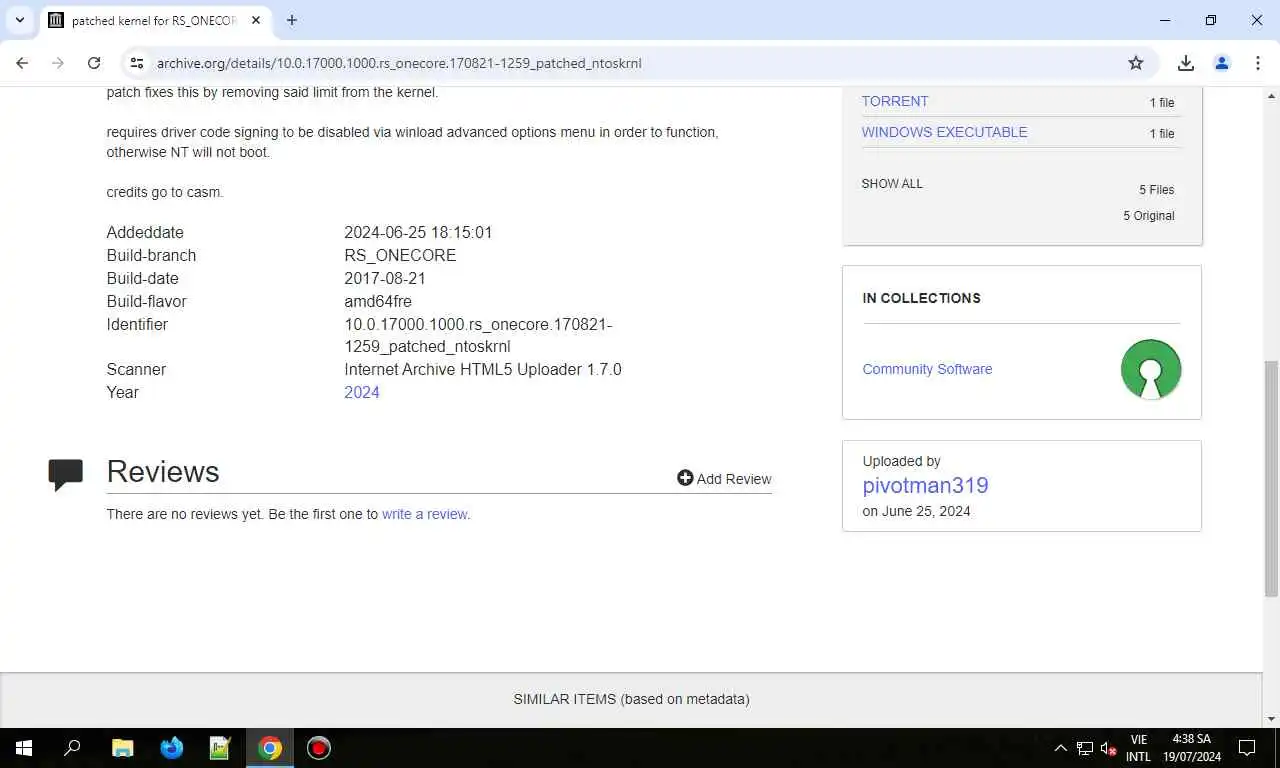Click the Chrome taskbar icon
This screenshot has width=1280, height=768.
tap(270, 748)
